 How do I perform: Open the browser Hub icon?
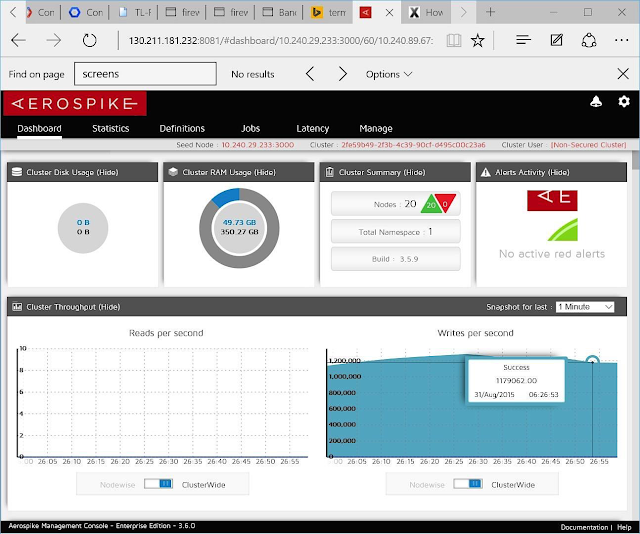pos(523,40)
